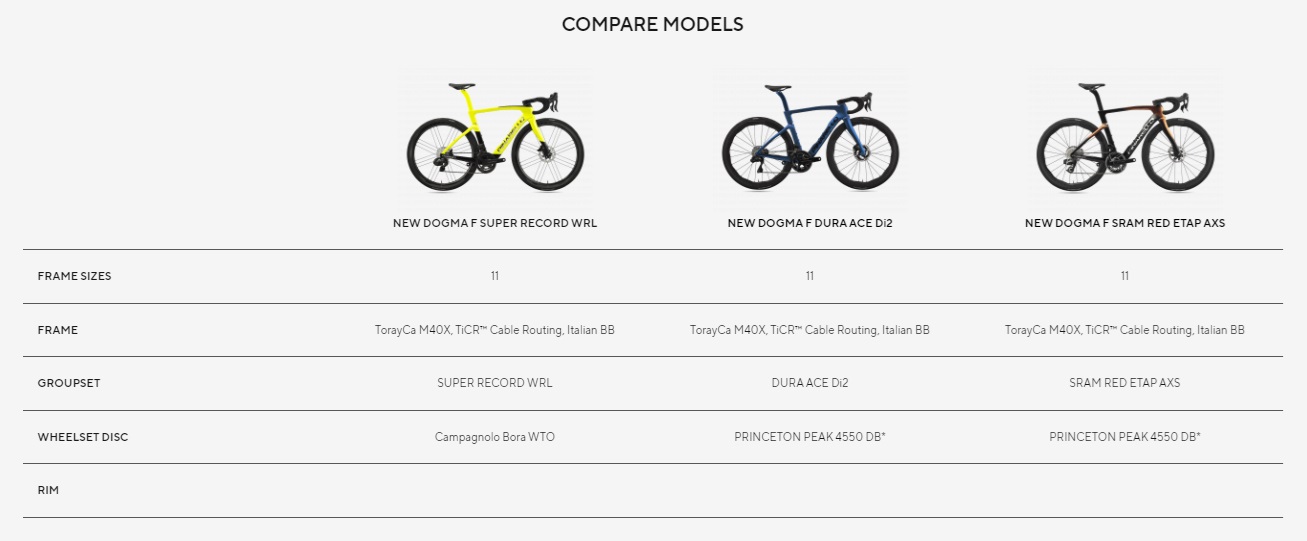Click the blue Dogma F Dura Ace bike image
Image resolution: width=1307 pixels, height=541 pixels.
click(x=810, y=134)
